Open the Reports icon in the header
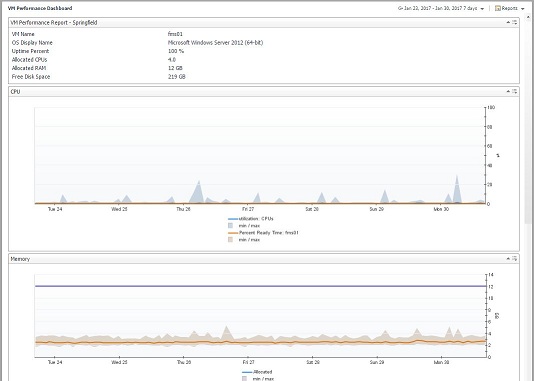The width and height of the screenshot is (534, 381). tap(498, 8)
